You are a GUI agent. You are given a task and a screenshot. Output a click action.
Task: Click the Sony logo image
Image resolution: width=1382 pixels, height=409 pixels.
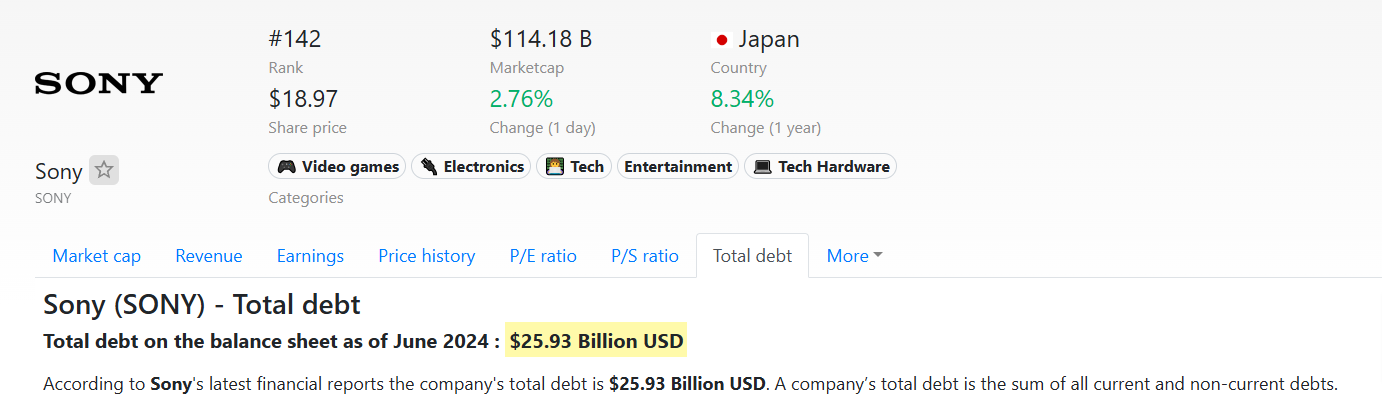tap(98, 83)
